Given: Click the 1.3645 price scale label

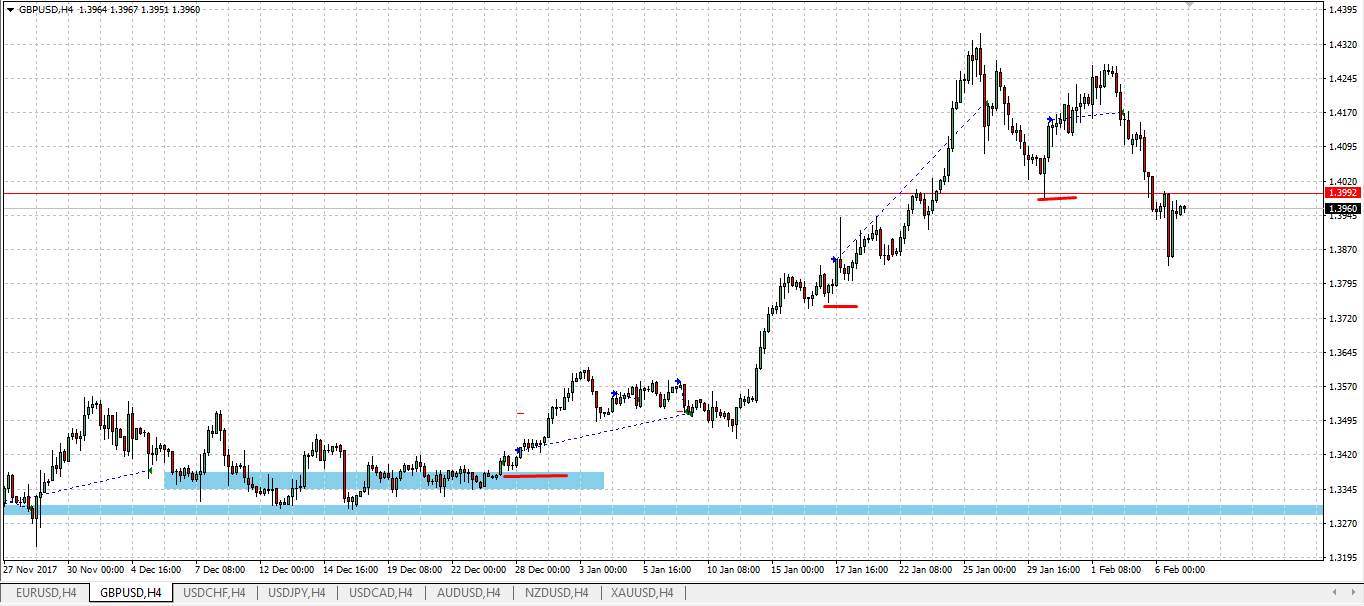Looking at the screenshot, I should click(x=1344, y=352).
